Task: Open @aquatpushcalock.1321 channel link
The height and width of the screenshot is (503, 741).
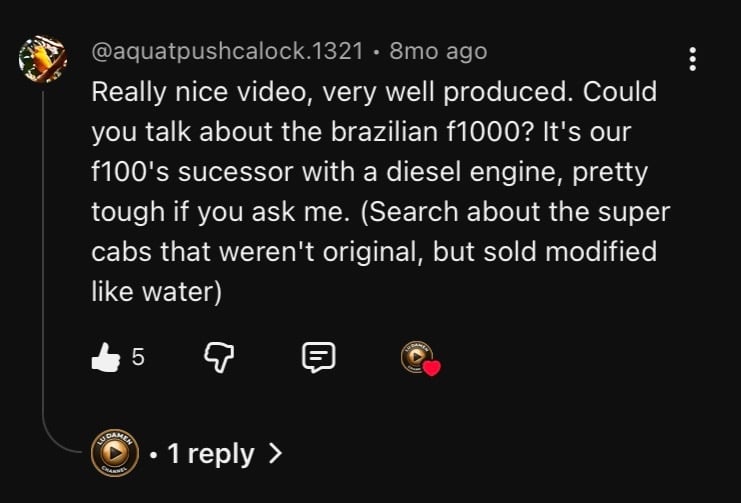Action: point(227,50)
